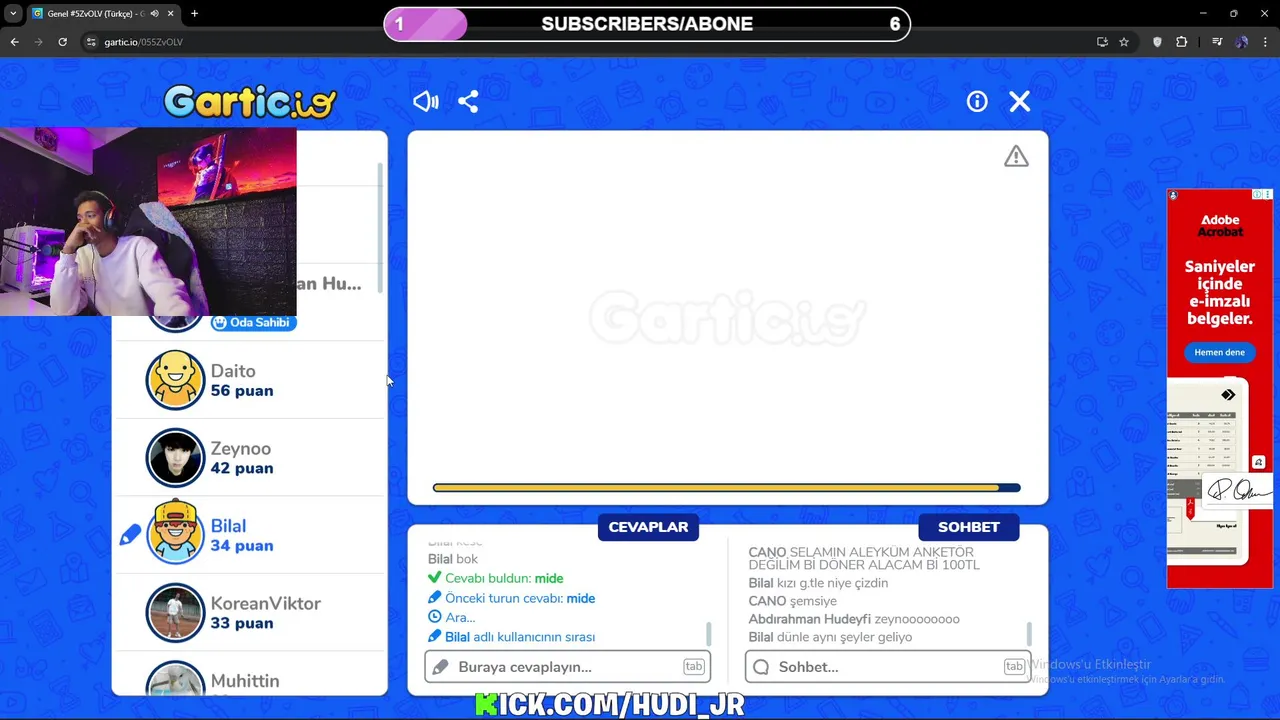
Task: Click the 'Ara...' clock line
Action: point(451,617)
